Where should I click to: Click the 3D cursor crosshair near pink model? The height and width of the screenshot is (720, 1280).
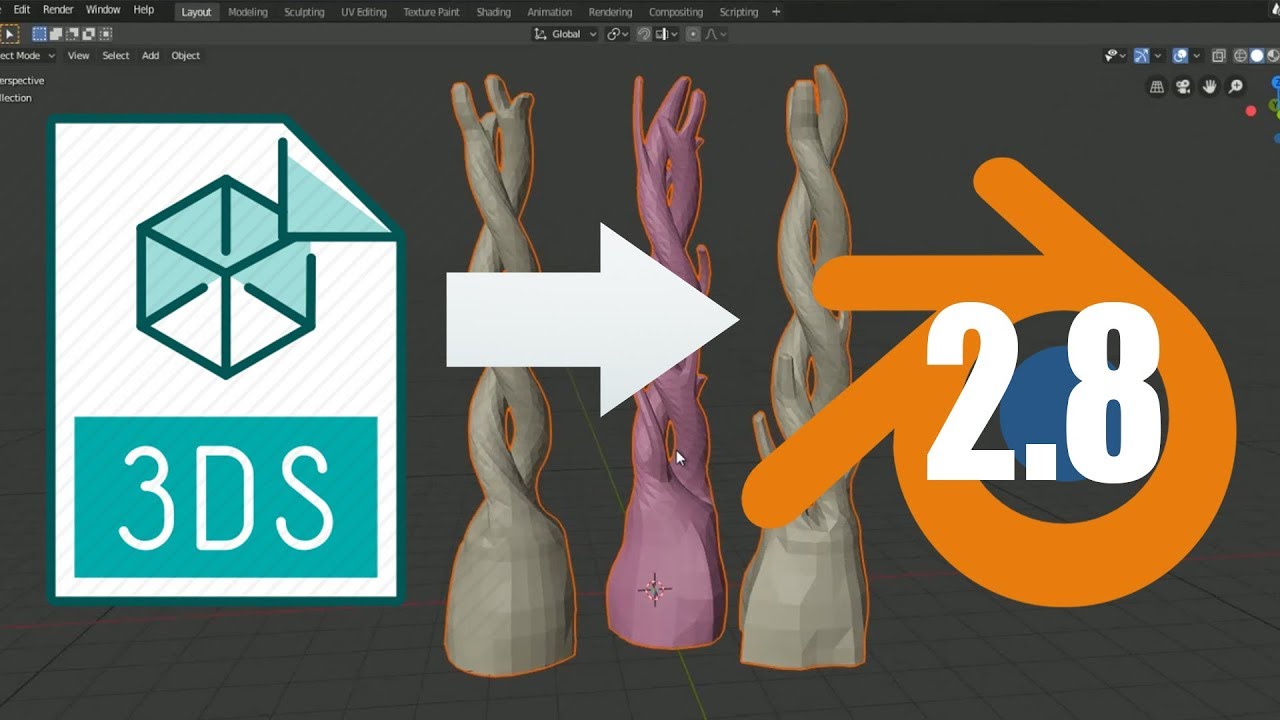(654, 589)
